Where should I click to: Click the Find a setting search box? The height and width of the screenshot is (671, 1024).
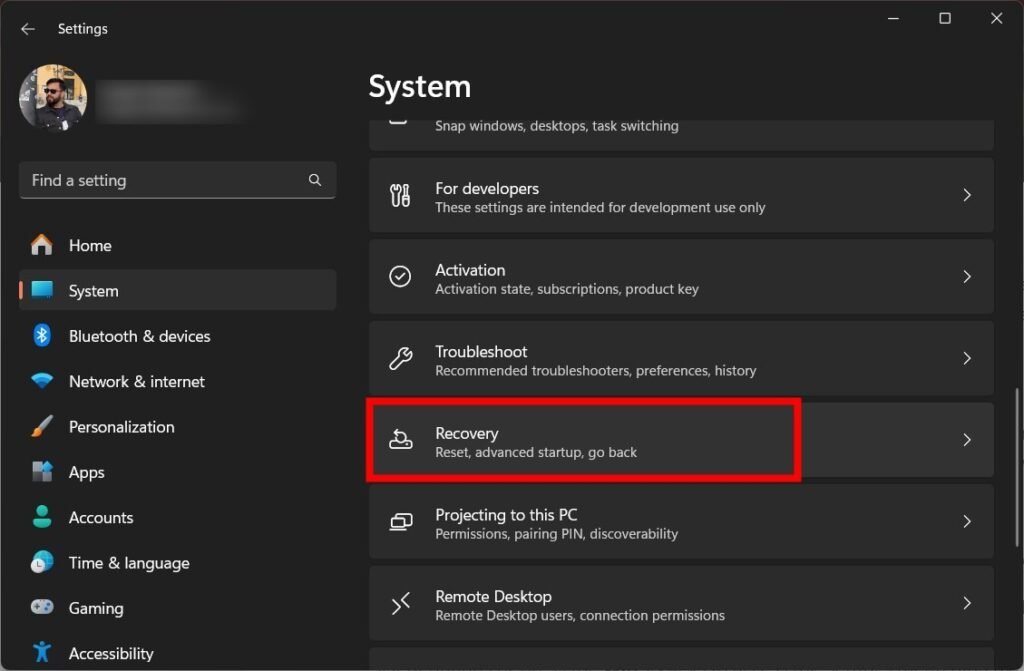178,180
